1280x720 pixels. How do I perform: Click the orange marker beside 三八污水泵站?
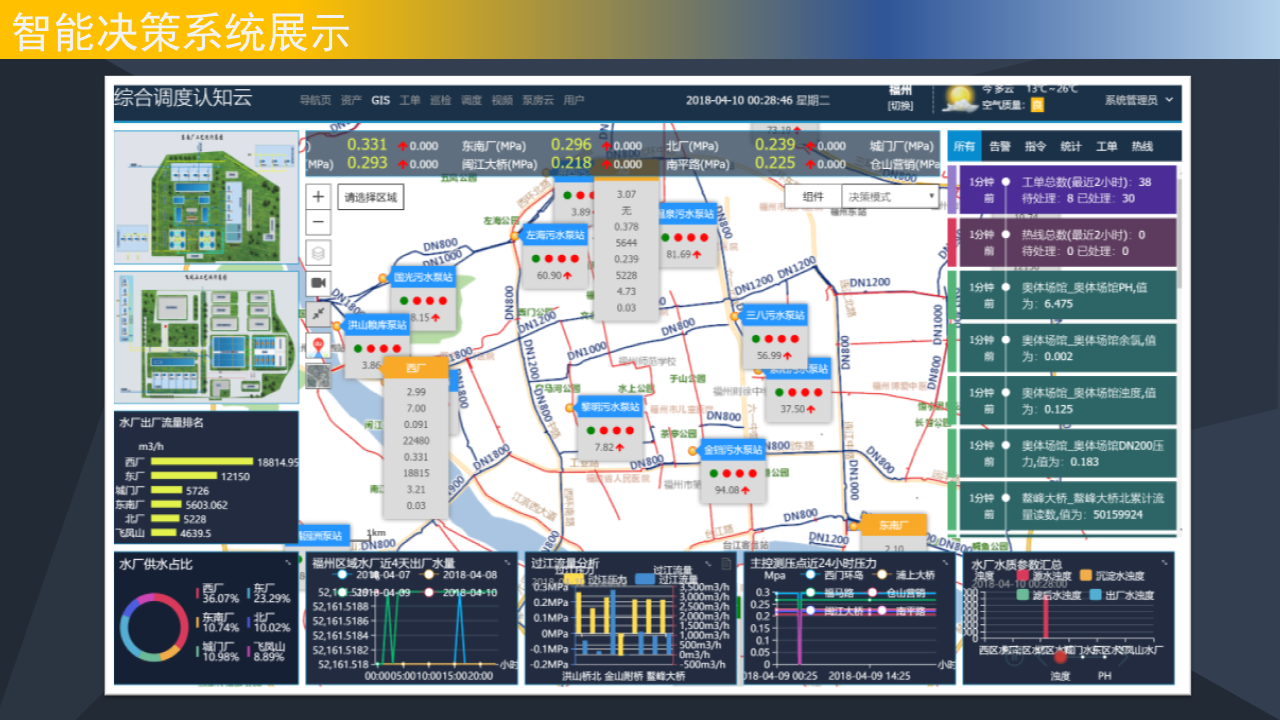pyautogui.click(x=736, y=316)
